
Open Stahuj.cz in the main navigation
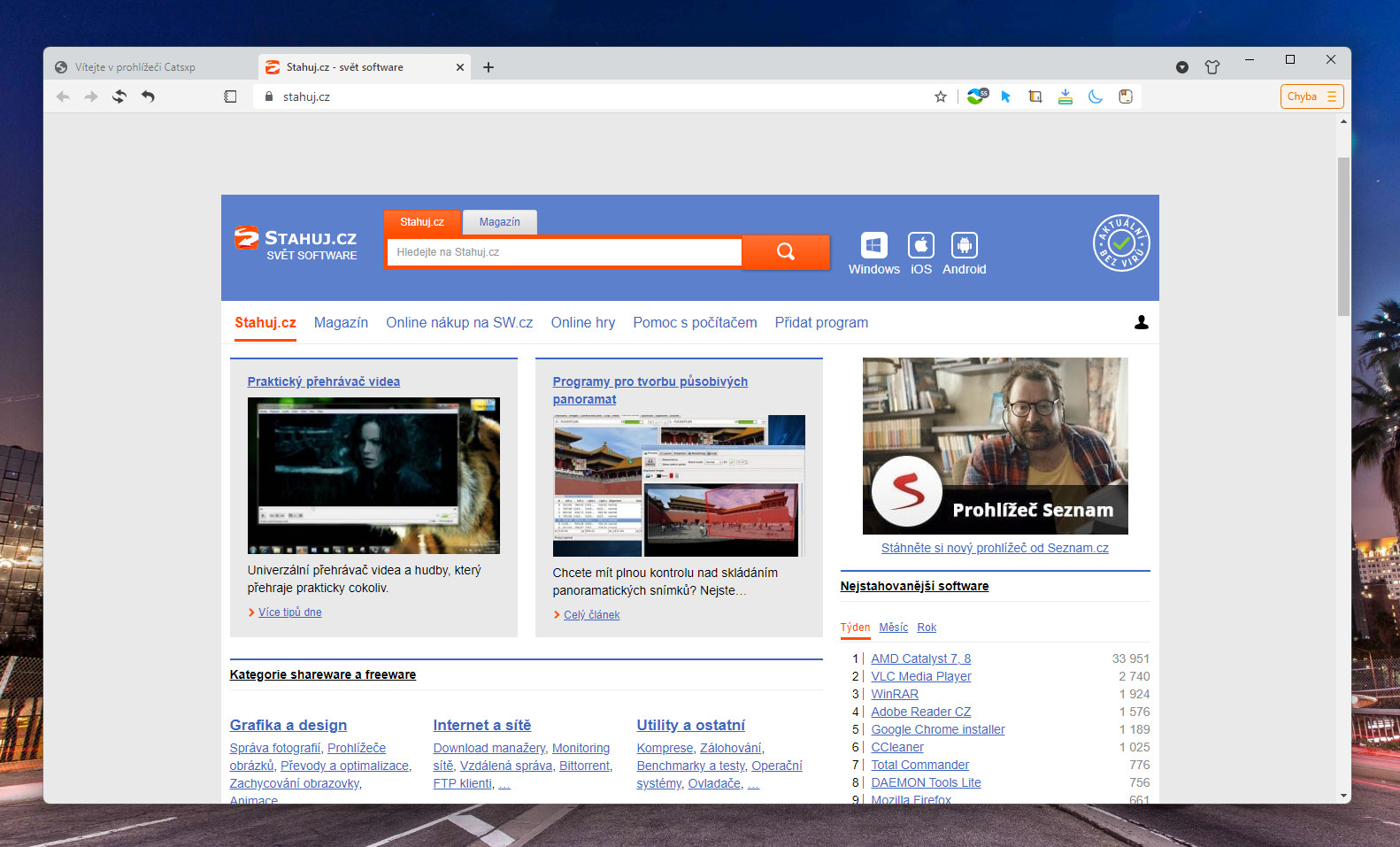(265, 323)
